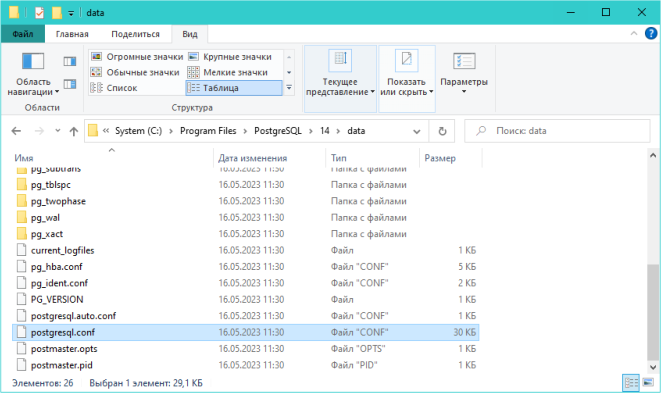
Task: Click the Поиск: data search field
Action: click(557, 131)
